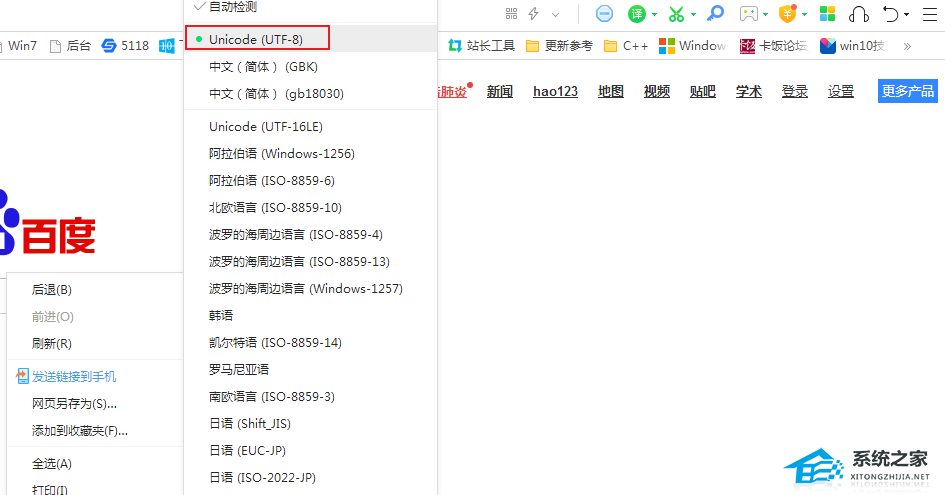Expand the address bar chevron dropdown
Viewport: 945px width, 495px height.
tap(556, 14)
